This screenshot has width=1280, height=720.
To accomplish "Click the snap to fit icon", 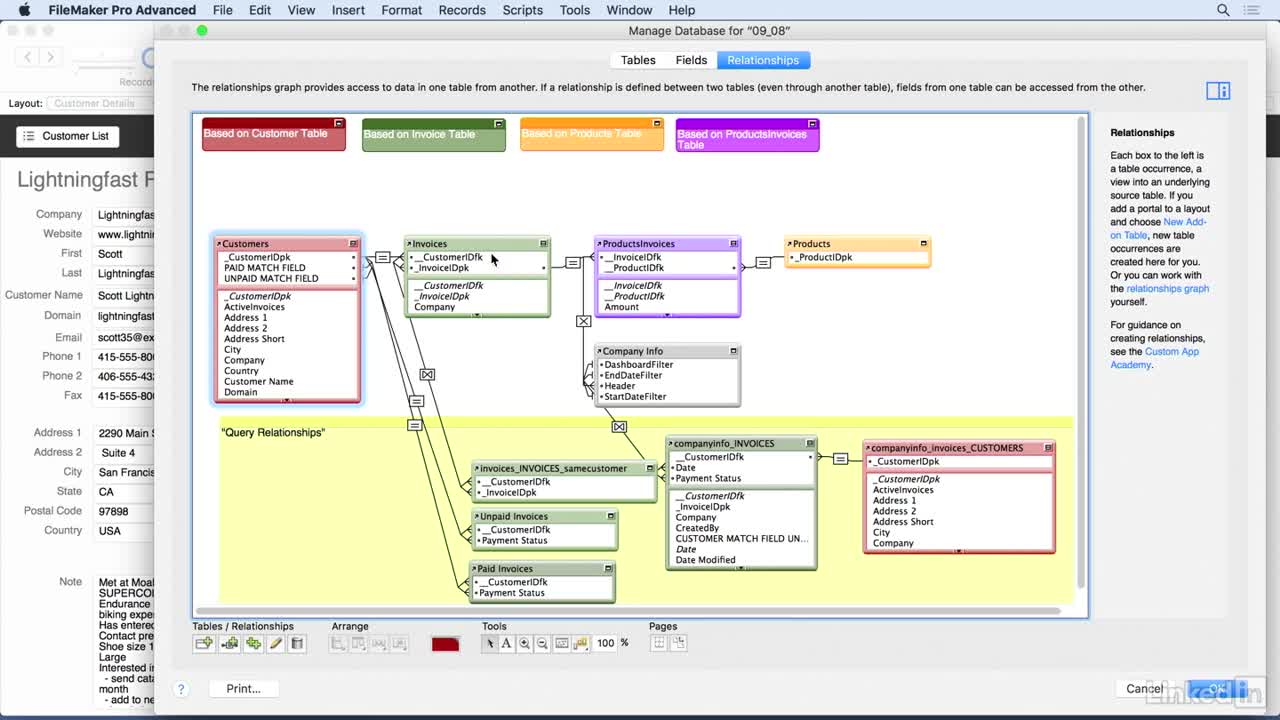I will tap(562, 643).
